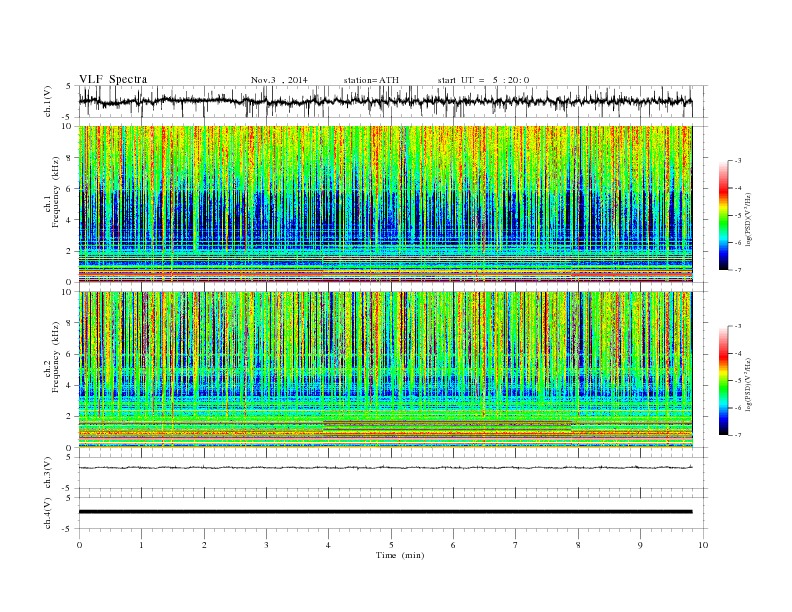The width and height of the screenshot is (792, 612).
Task: Click time axis tick label '7'
Action: coord(516,545)
